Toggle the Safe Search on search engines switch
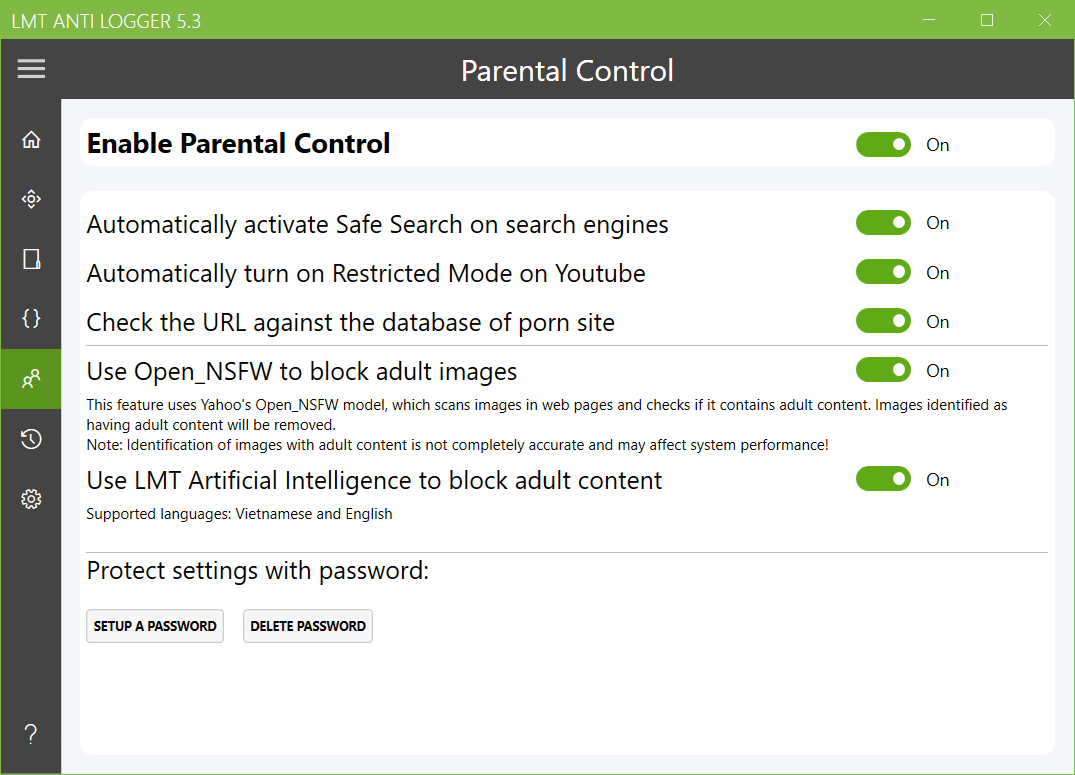Screen dimensions: 1075x775 click(883, 223)
